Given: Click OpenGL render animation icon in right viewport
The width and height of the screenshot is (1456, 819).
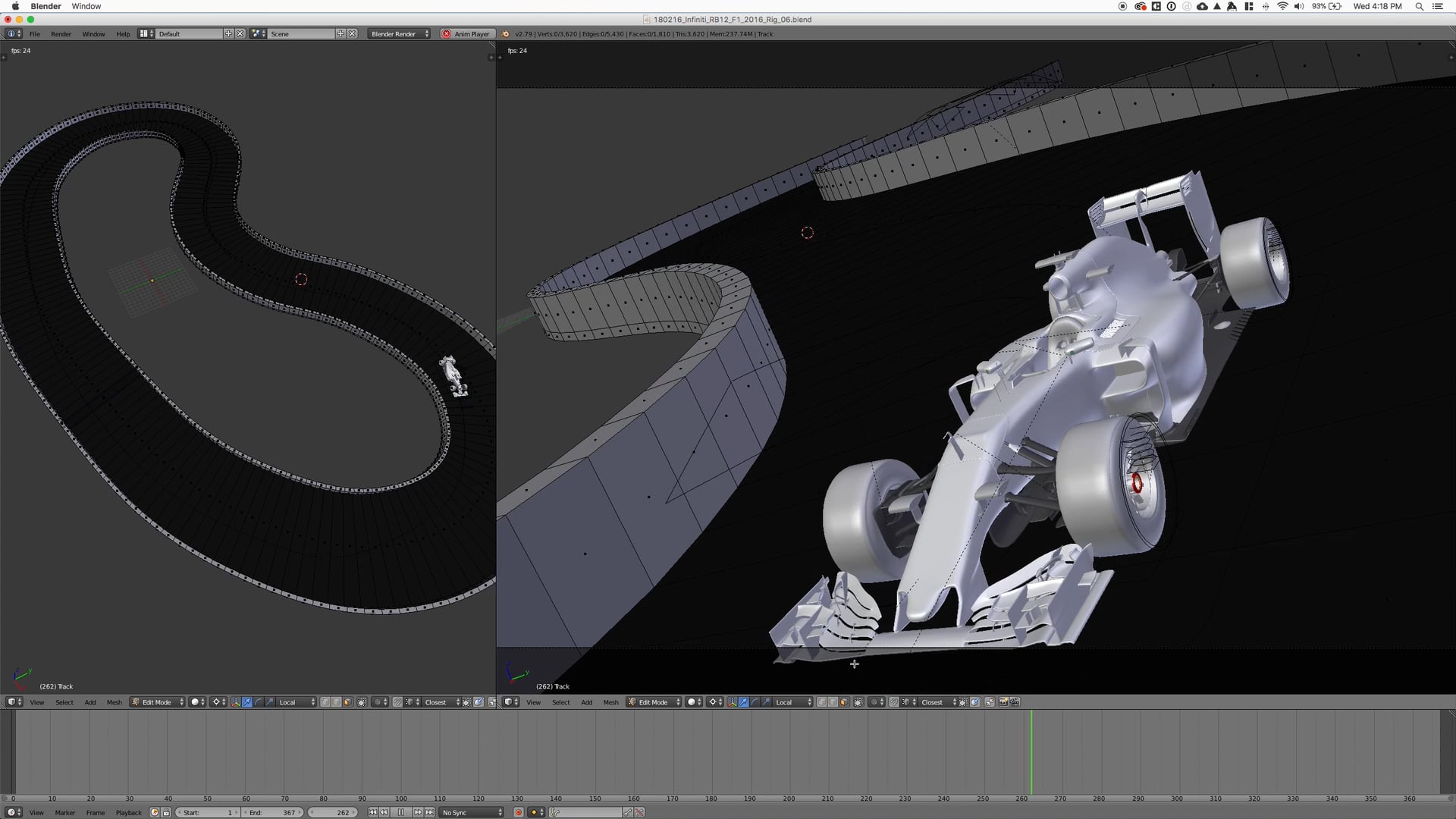Looking at the screenshot, I should click(1015, 702).
